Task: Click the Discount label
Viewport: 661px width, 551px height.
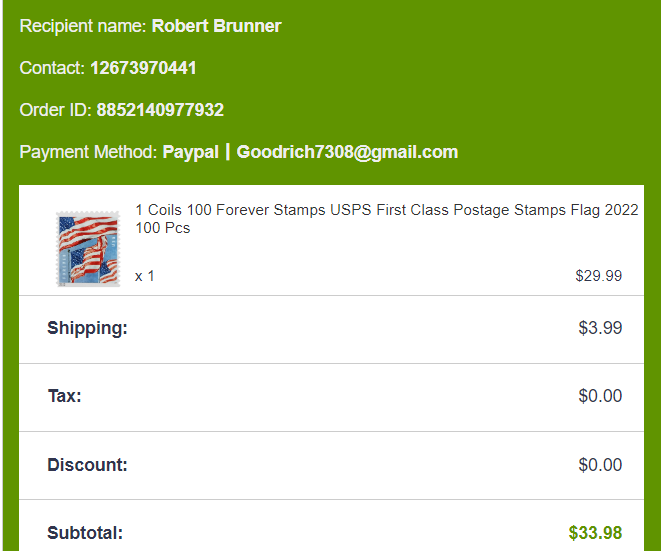Action: click(87, 465)
